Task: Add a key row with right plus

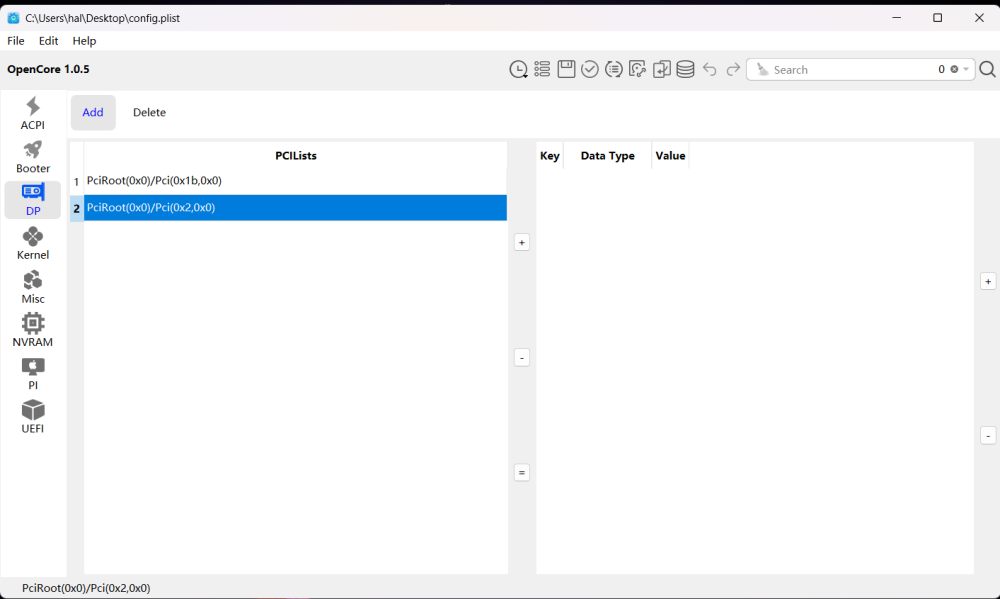Action: (x=988, y=281)
